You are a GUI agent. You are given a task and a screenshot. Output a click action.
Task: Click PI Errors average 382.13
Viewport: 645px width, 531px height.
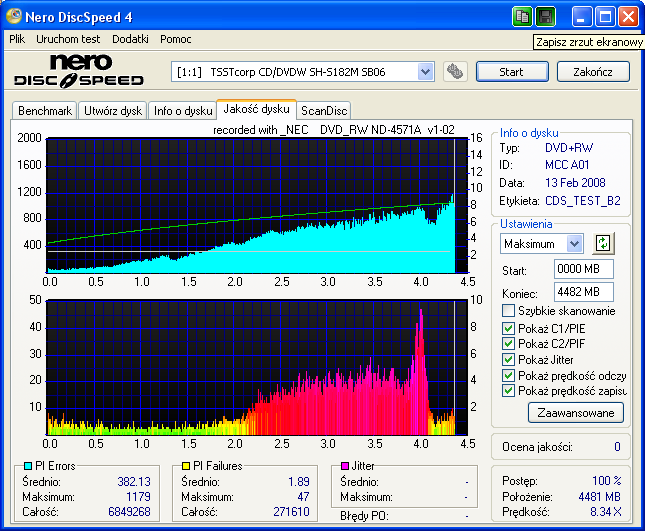point(134,481)
